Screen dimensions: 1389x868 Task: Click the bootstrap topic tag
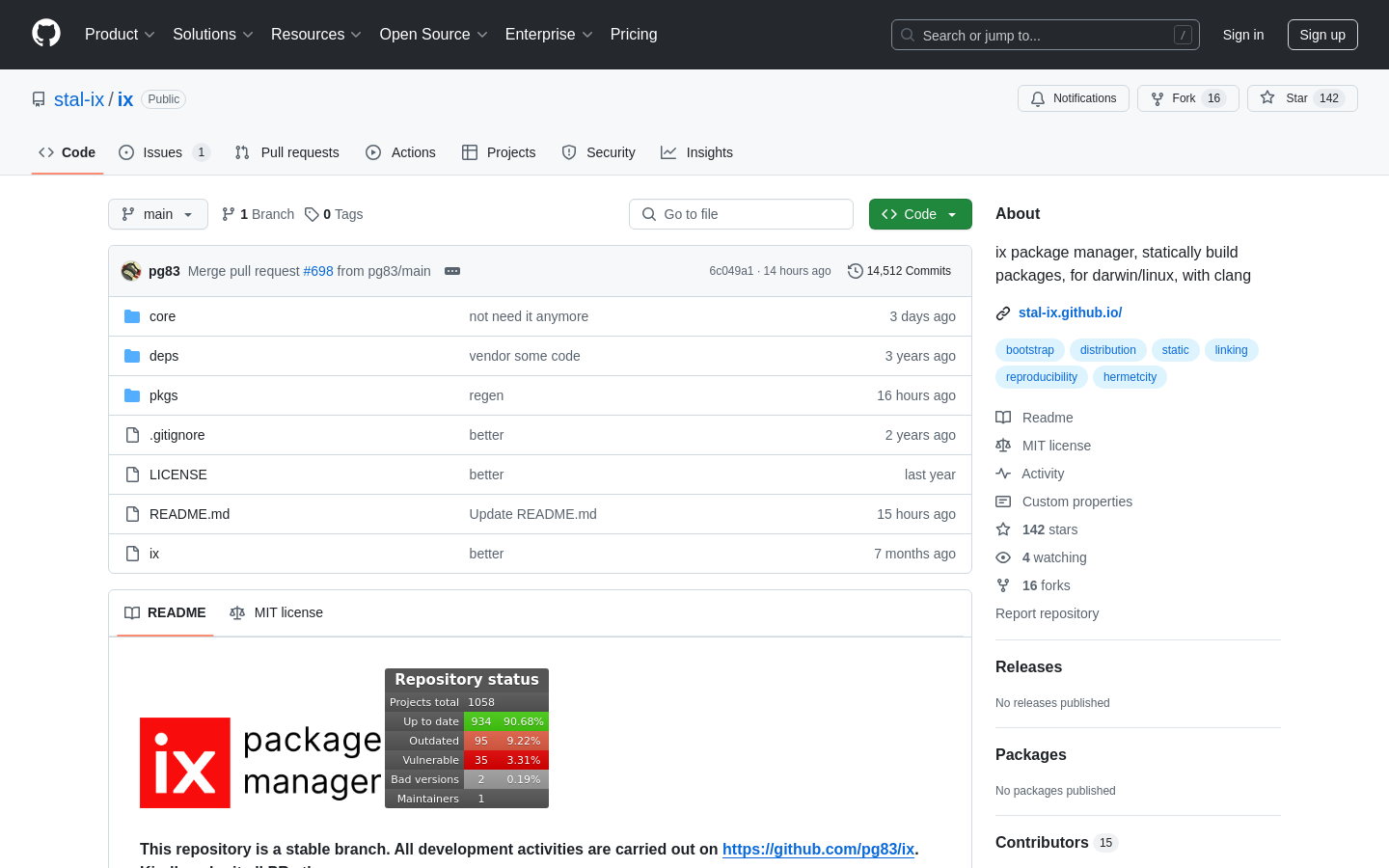[1030, 350]
